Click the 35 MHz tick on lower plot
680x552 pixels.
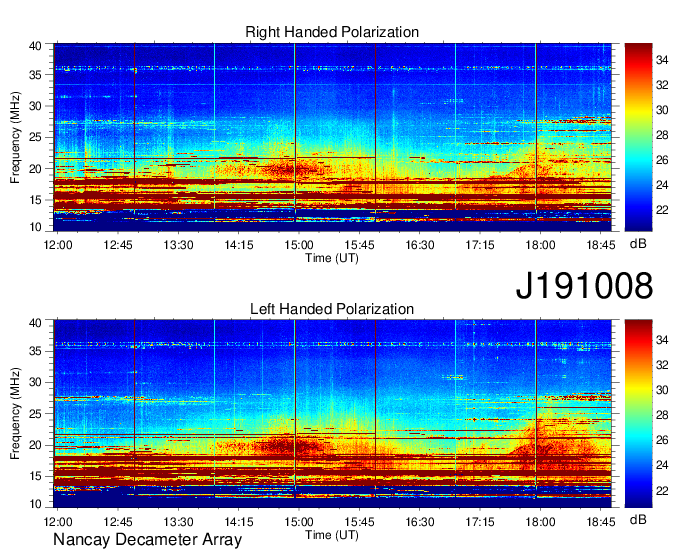pyautogui.click(x=35, y=351)
